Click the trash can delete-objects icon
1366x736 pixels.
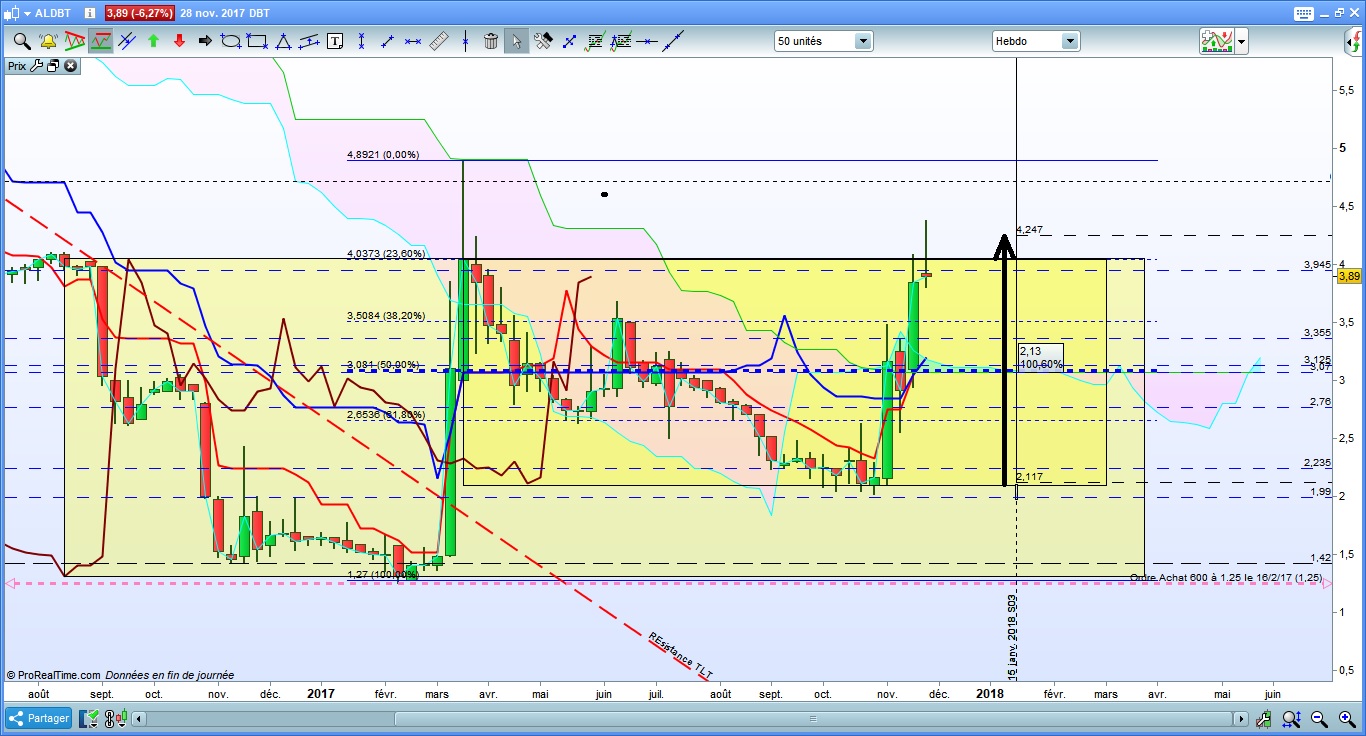491,41
